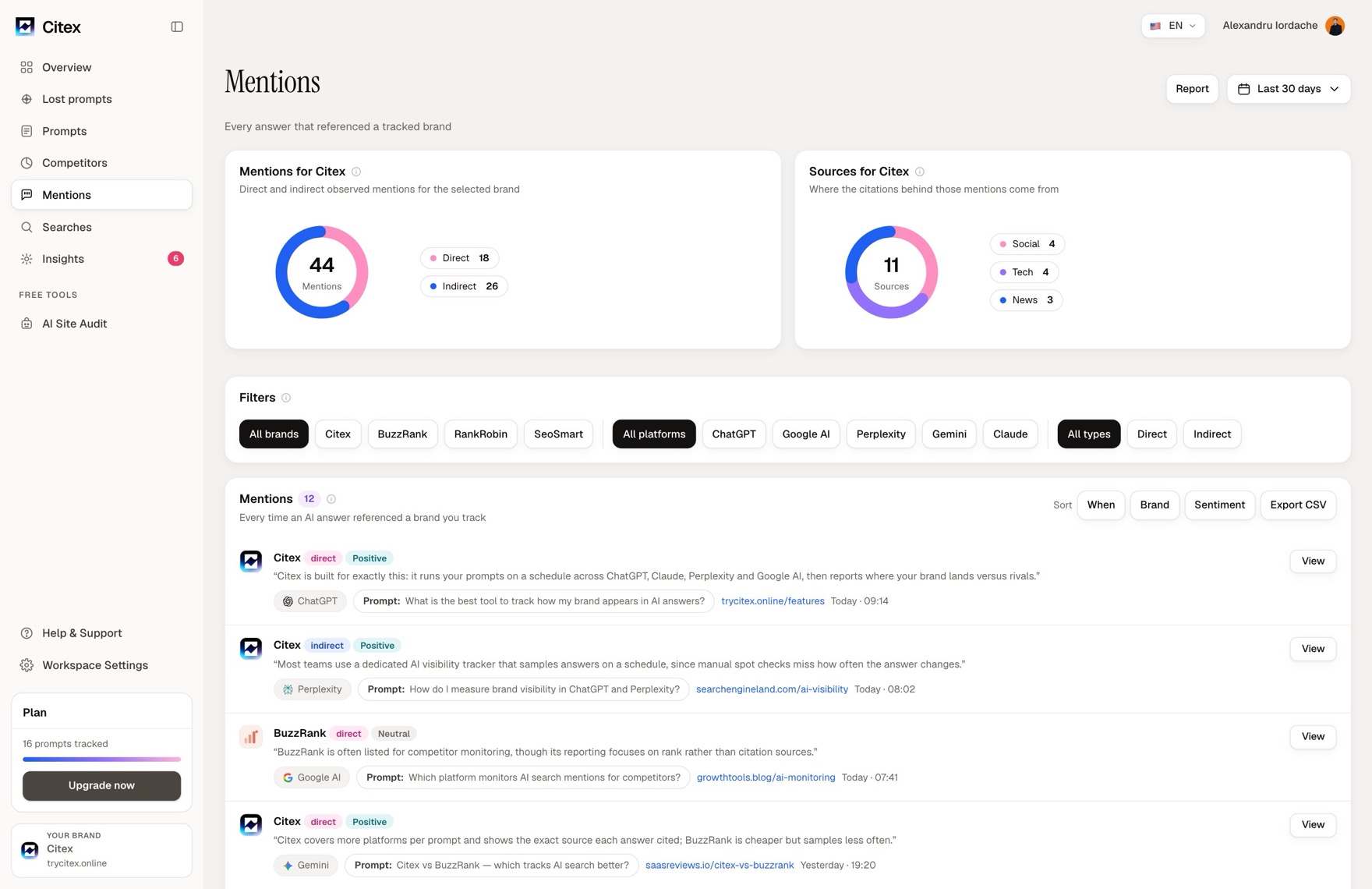Show only Indirect type mentions

[x=1212, y=434]
